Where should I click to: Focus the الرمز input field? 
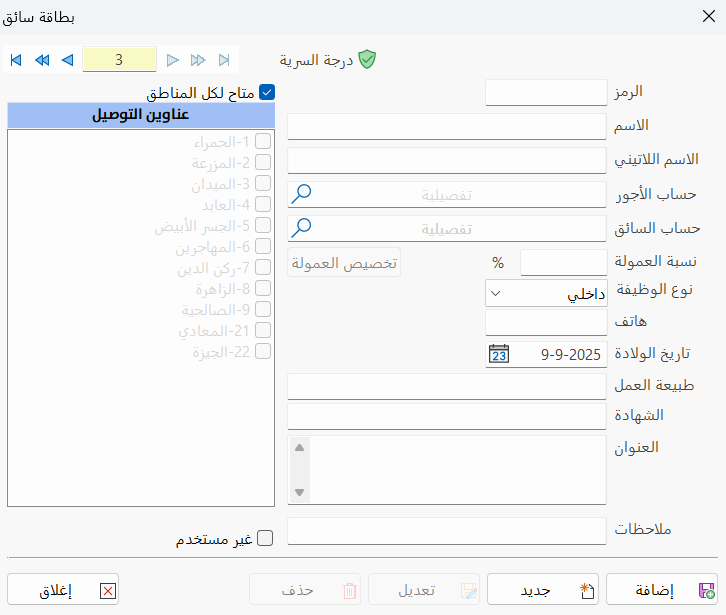[546, 92]
